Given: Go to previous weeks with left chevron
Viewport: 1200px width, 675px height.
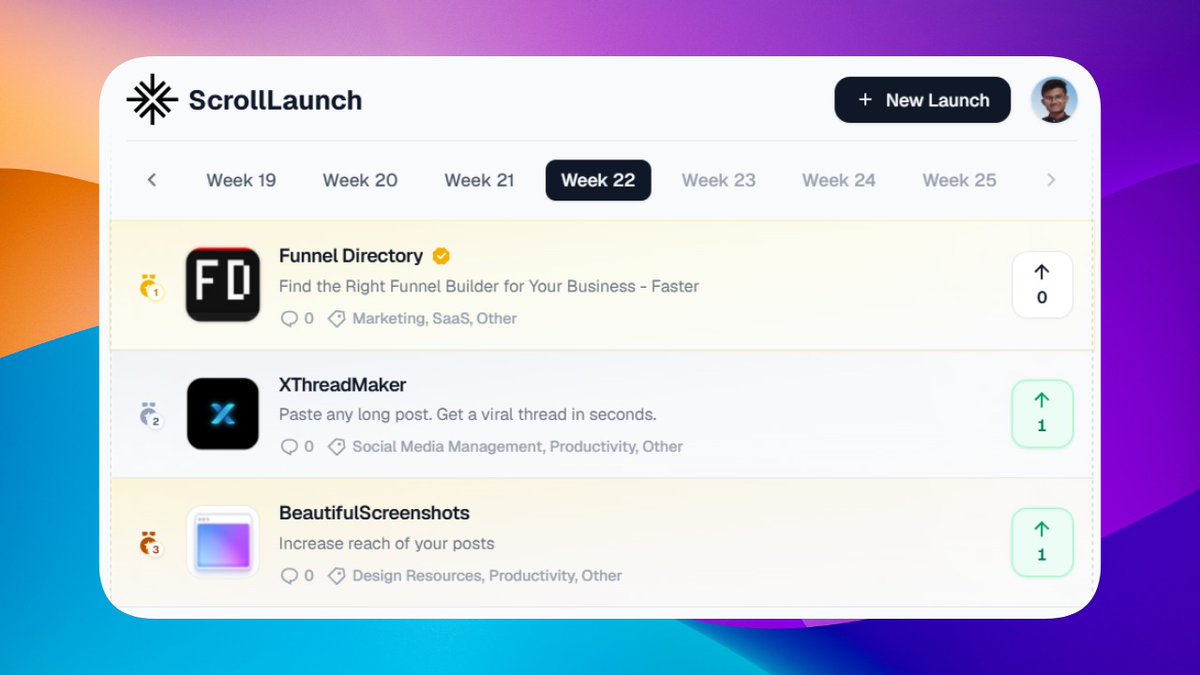Looking at the screenshot, I should point(152,180).
